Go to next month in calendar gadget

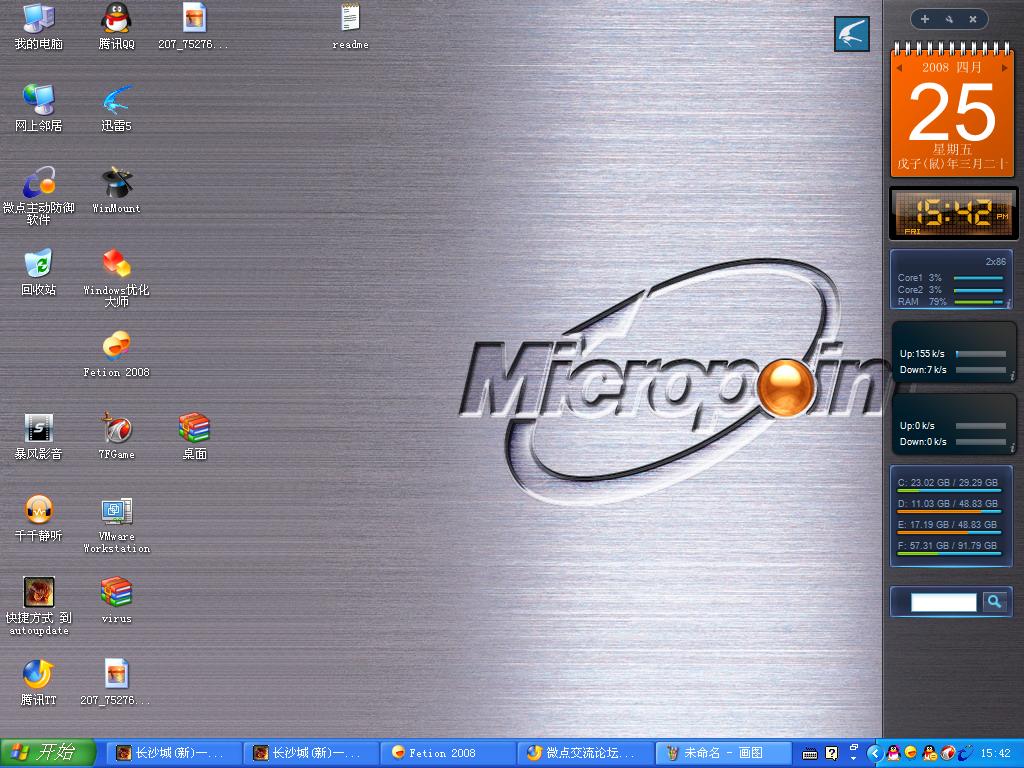(1004, 68)
